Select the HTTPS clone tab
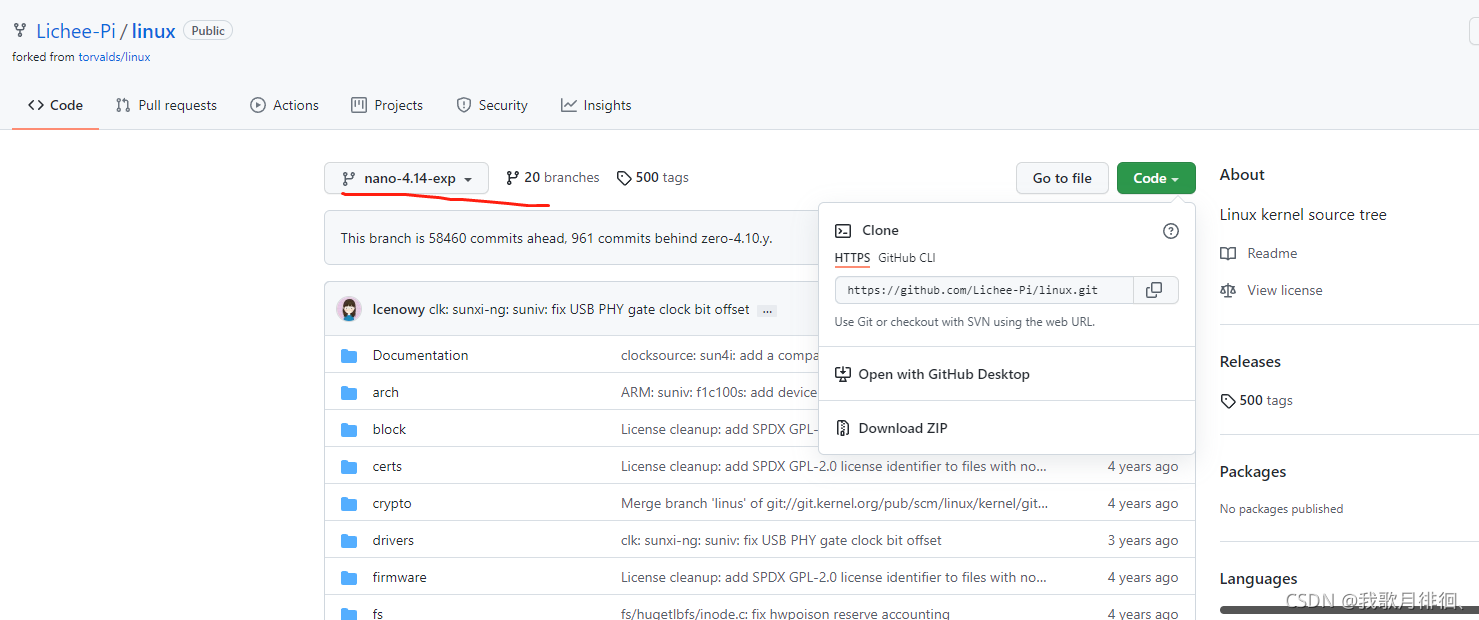This screenshot has height=620, width=1479. pos(852,258)
